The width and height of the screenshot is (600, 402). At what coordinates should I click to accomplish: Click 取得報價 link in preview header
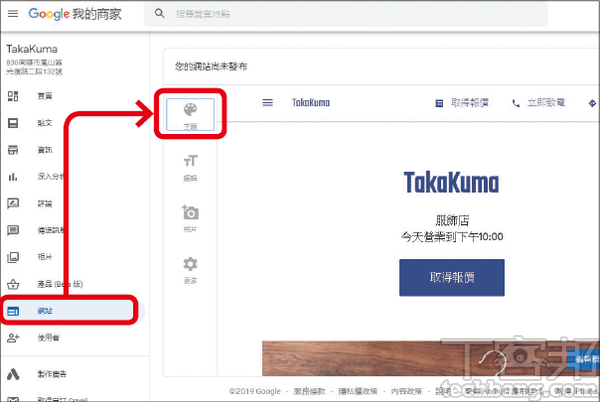pos(462,103)
